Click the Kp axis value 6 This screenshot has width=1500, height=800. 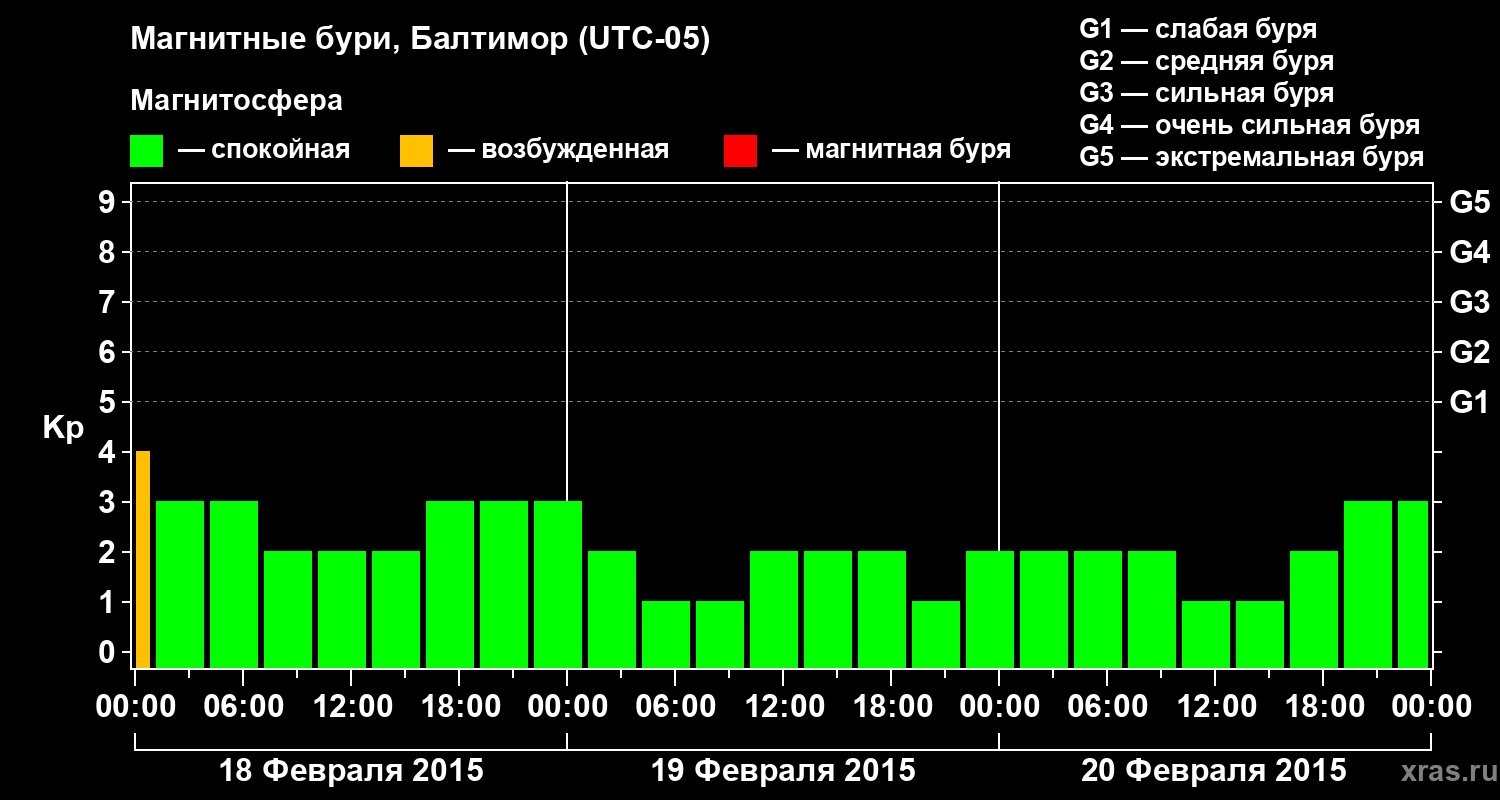pyautogui.click(x=108, y=353)
